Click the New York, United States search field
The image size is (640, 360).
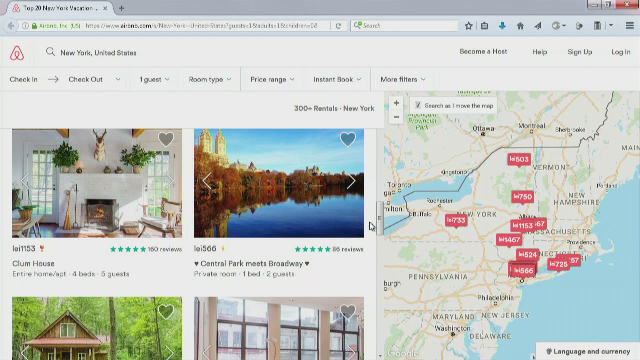point(98,53)
